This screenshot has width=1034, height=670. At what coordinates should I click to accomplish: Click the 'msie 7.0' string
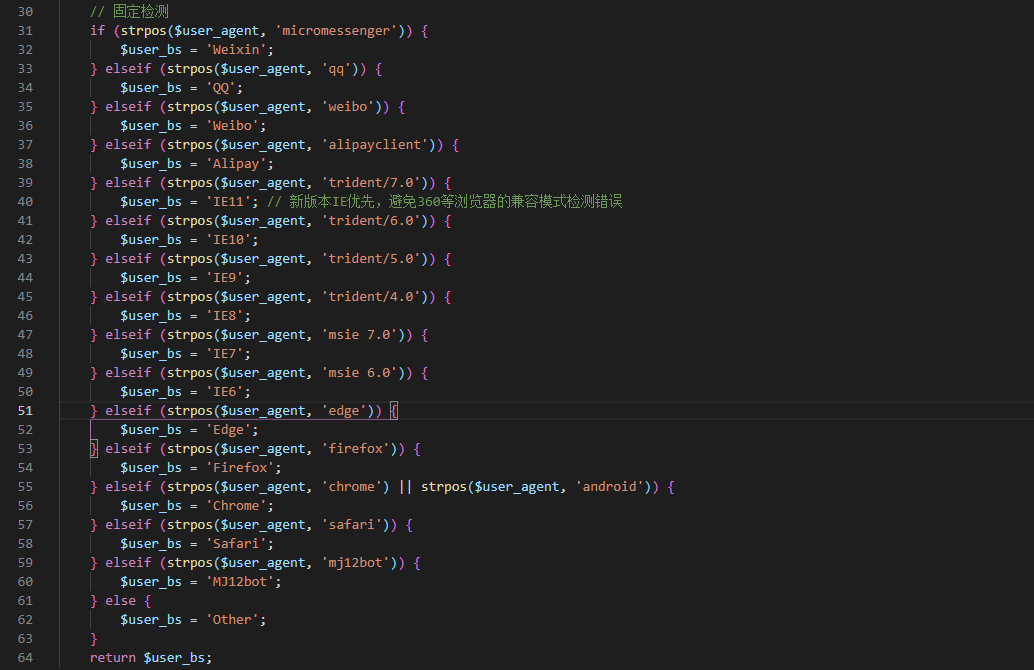click(x=359, y=335)
